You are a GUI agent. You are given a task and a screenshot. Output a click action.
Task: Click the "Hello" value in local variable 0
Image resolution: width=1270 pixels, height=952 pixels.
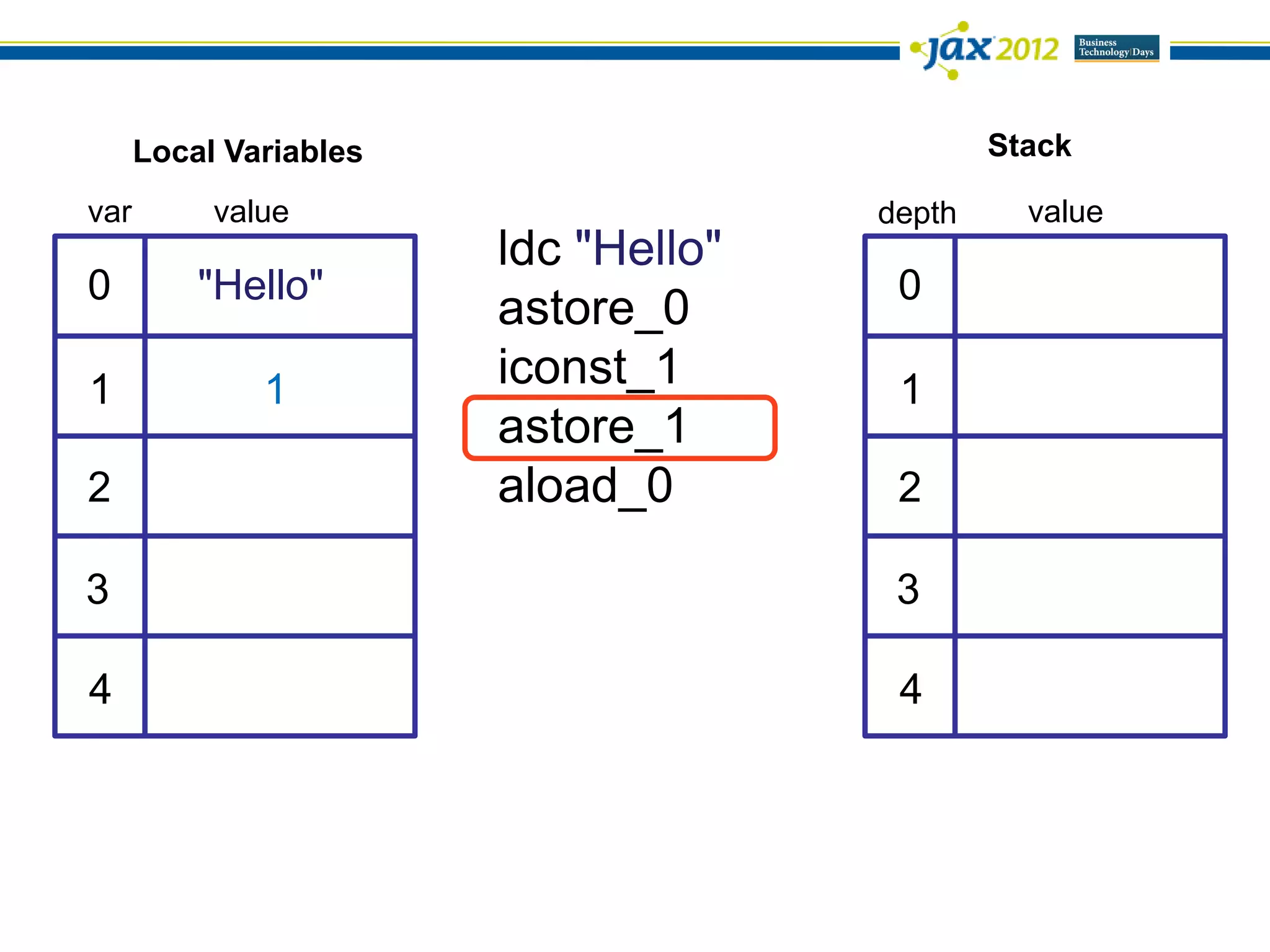(260, 286)
